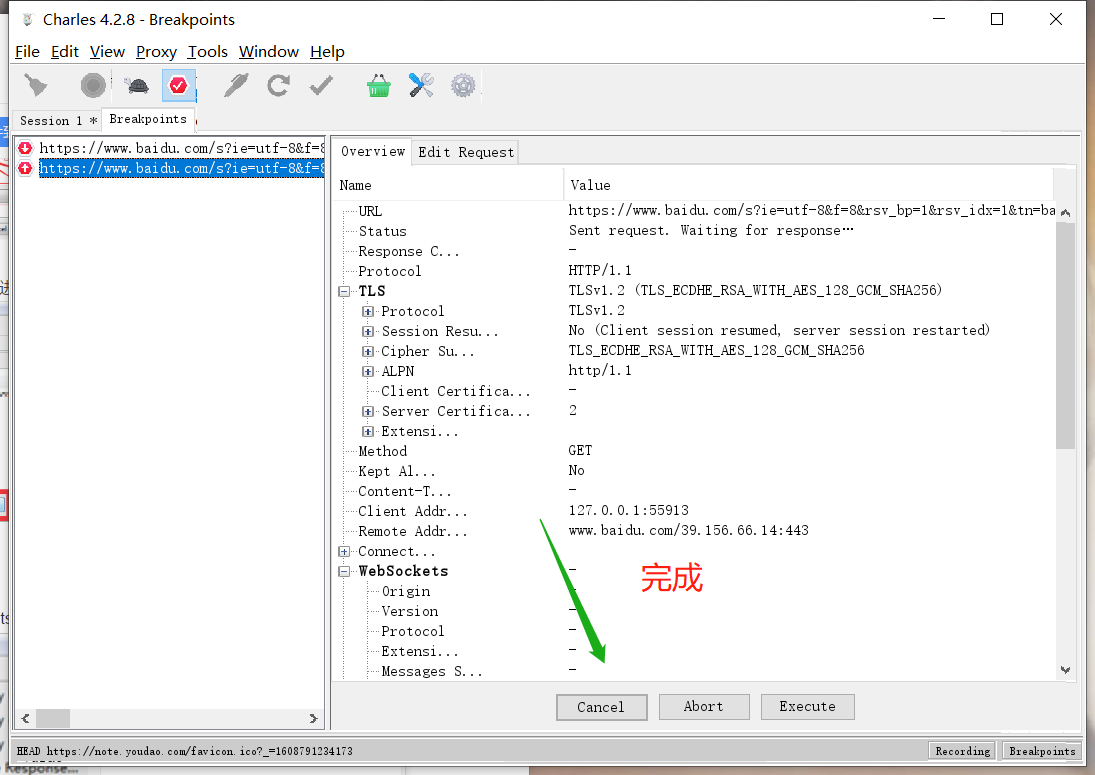Viewport: 1095px width, 775px height.
Task: Click the Name column header
Action: tap(448, 185)
